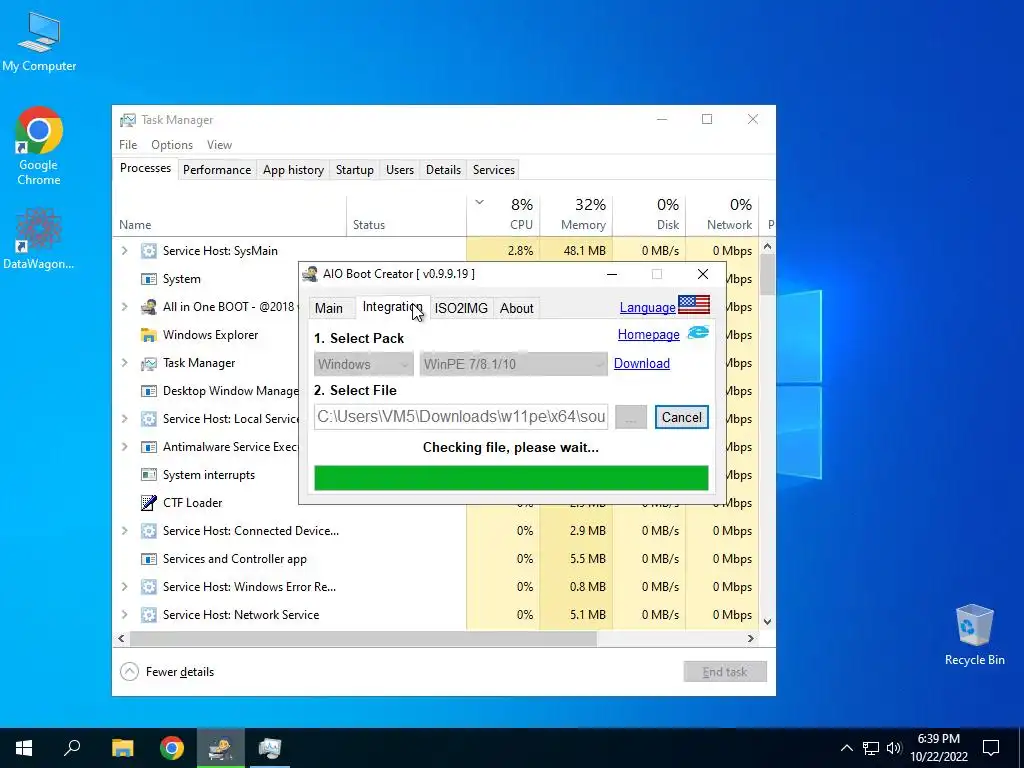The image size is (1024, 768).
Task: Select the CTF Loader pen icon
Action: (x=149, y=503)
